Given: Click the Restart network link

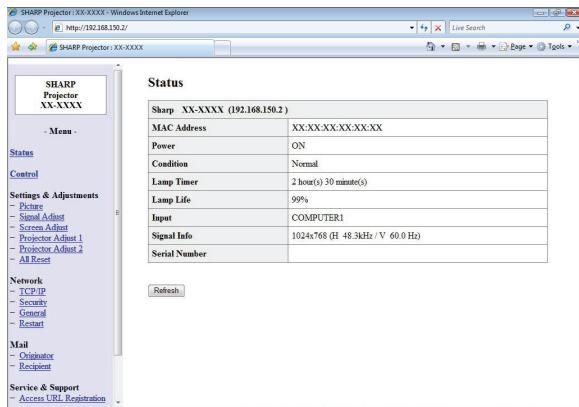Looking at the screenshot, I should (x=31, y=324).
